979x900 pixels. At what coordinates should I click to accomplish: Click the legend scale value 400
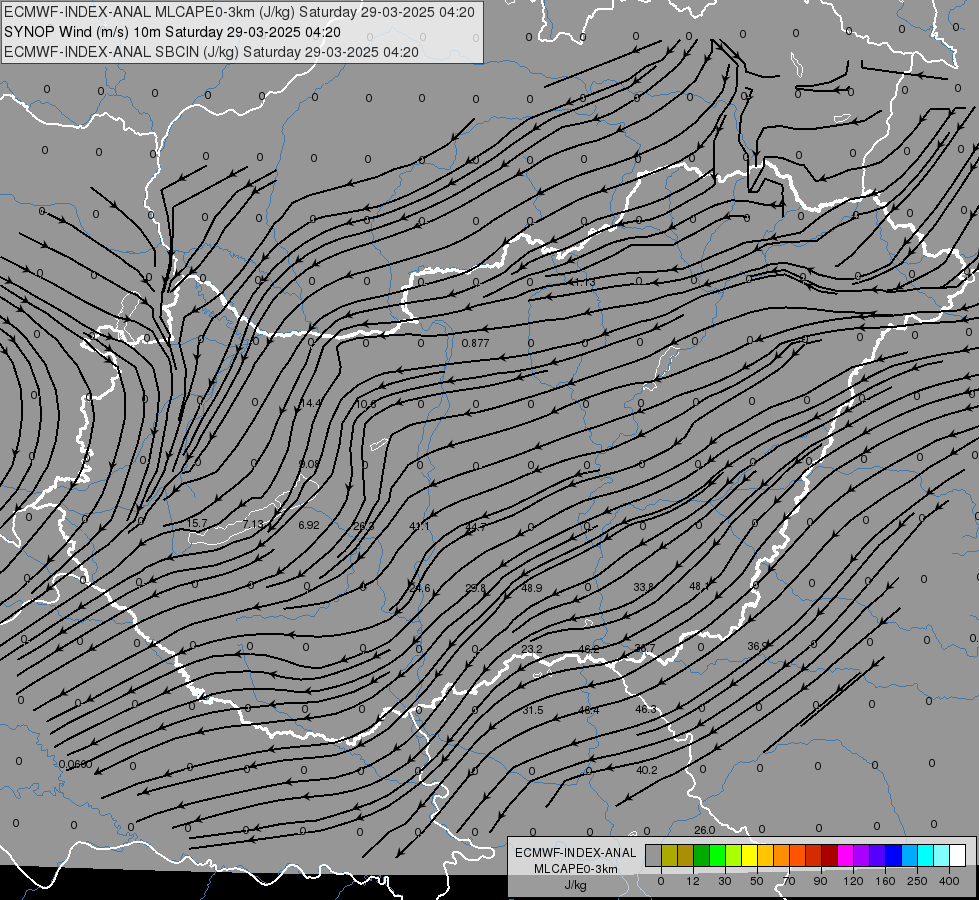coord(949,881)
